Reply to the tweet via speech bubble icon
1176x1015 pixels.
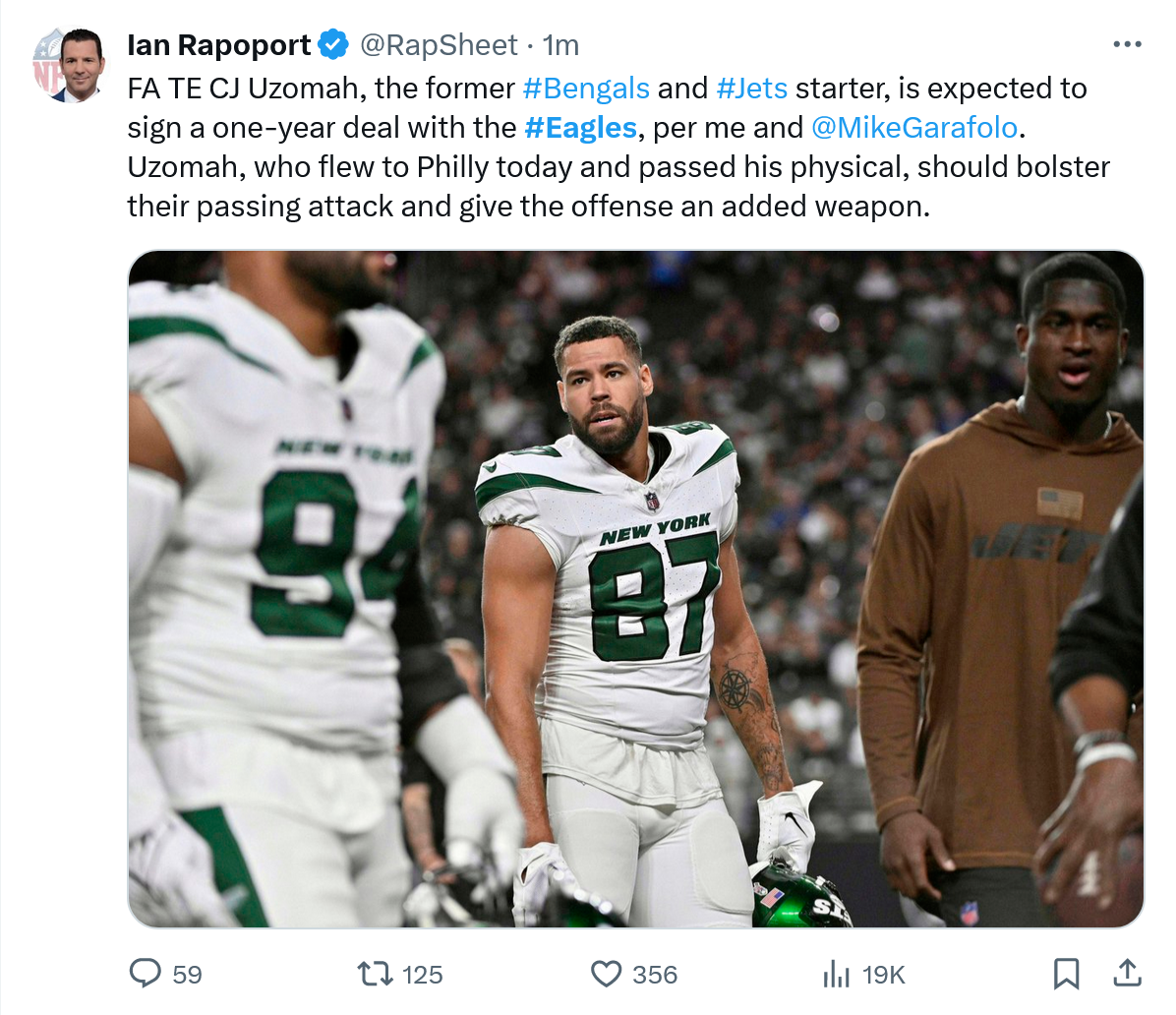146,974
